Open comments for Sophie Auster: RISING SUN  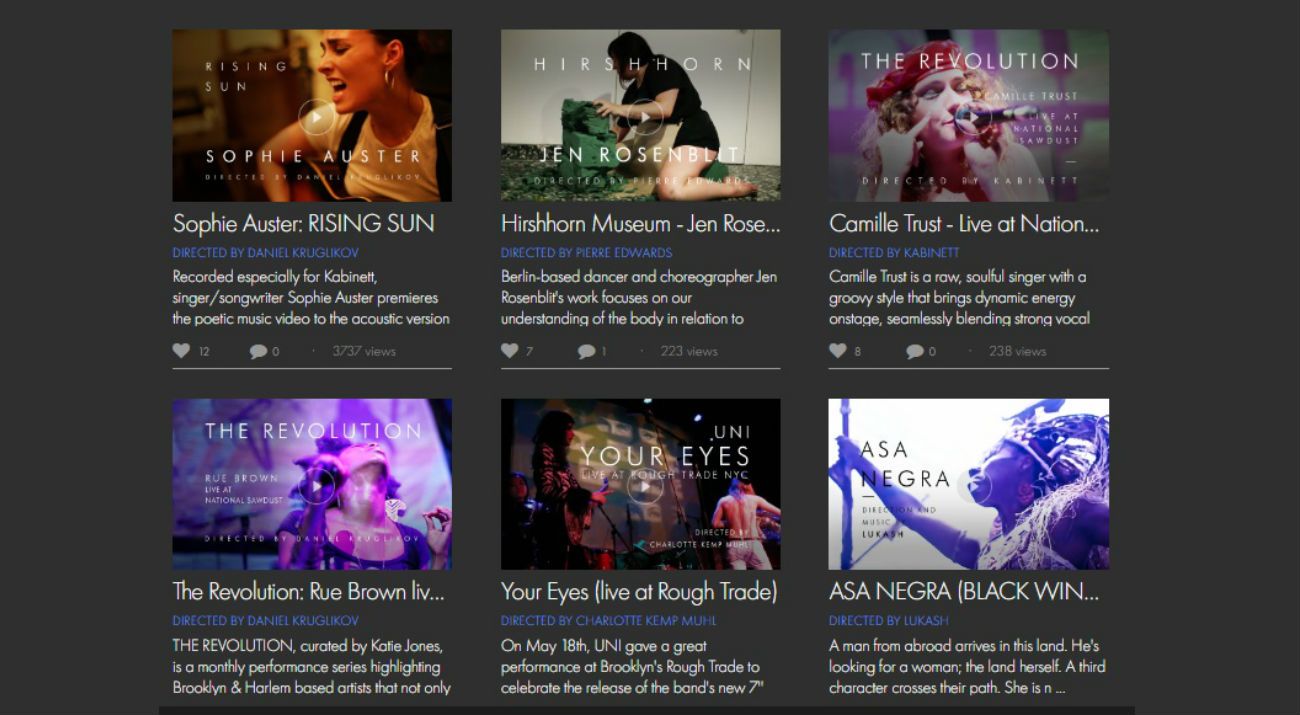(x=258, y=351)
